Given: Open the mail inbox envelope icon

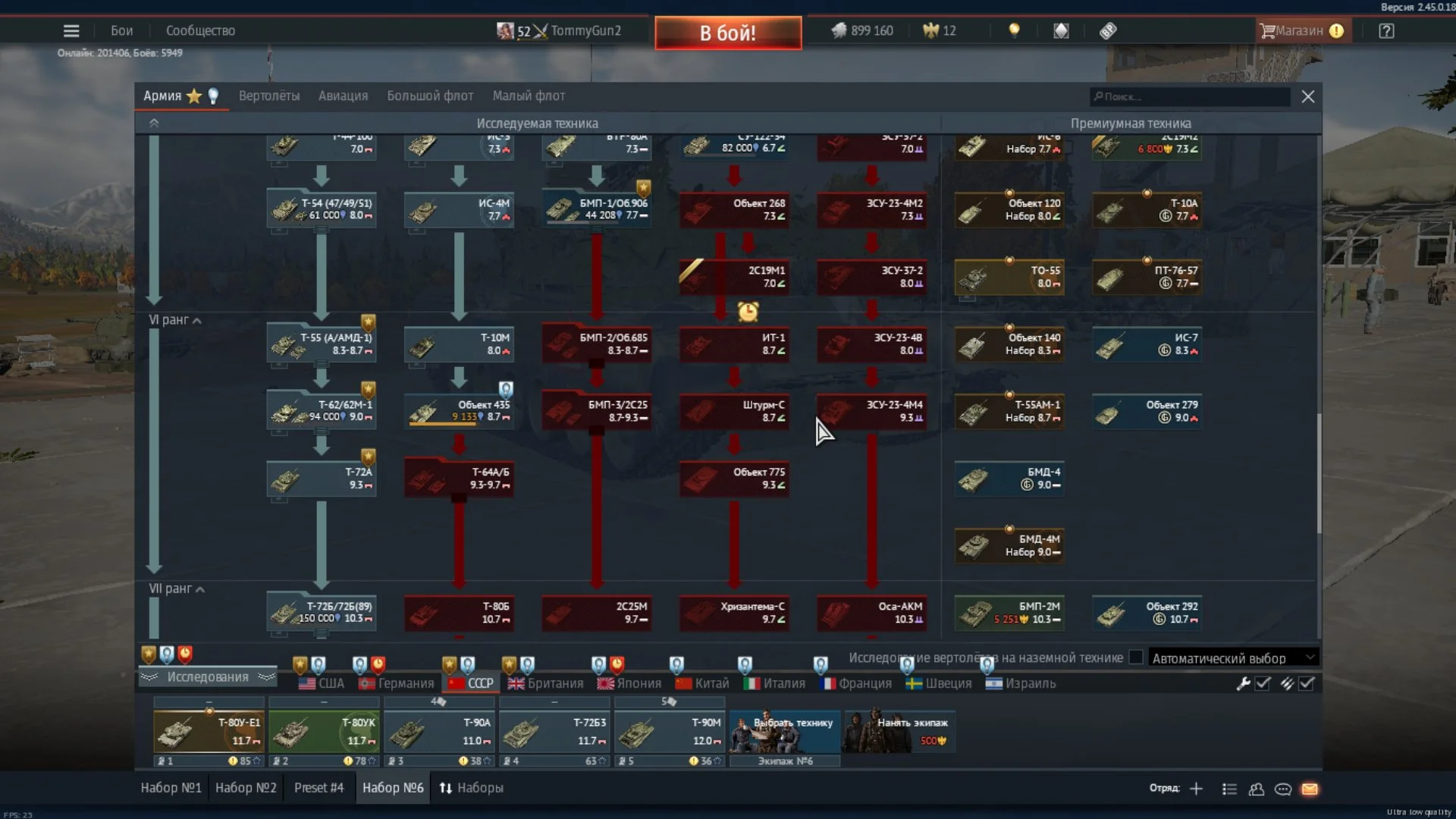Looking at the screenshot, I should (x=1310, y=789).
